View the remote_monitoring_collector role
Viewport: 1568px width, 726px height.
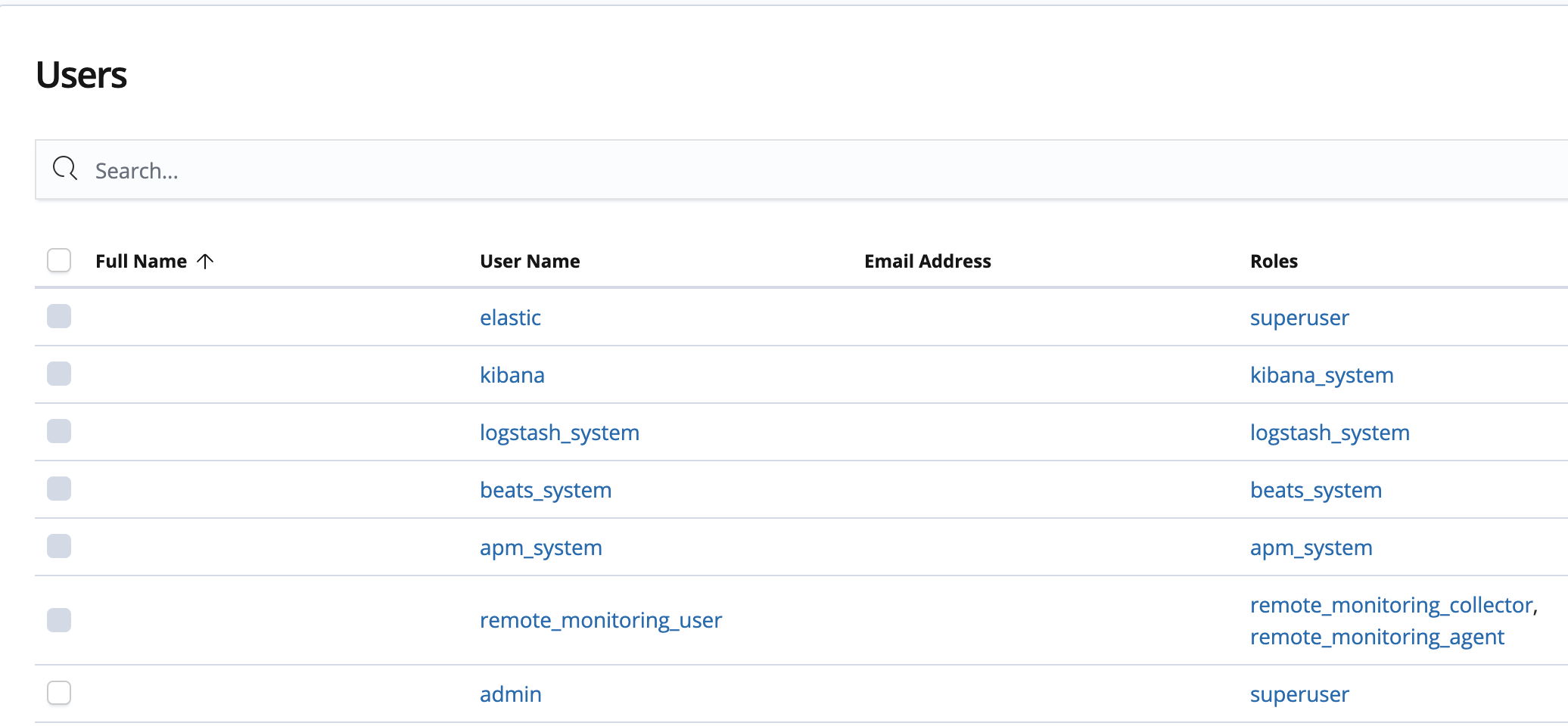click(x=1392, y=605)
